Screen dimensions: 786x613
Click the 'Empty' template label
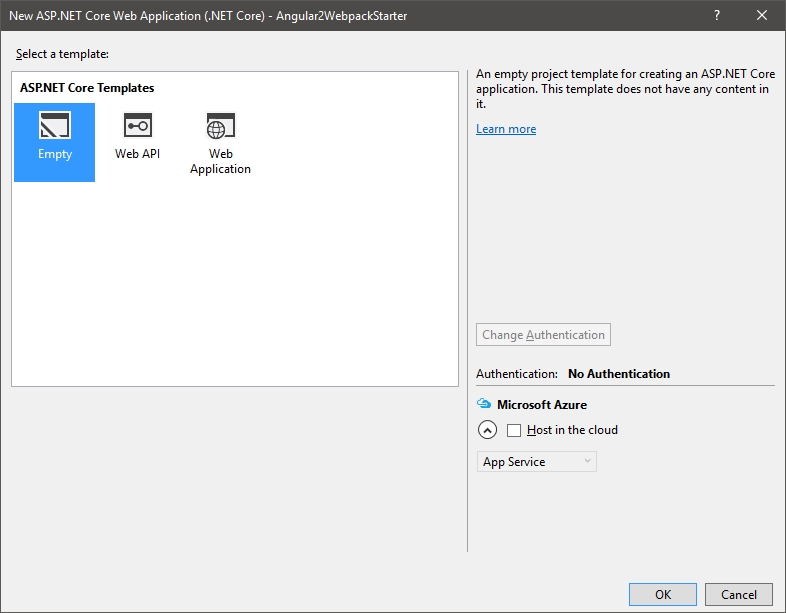pos(55,154)
